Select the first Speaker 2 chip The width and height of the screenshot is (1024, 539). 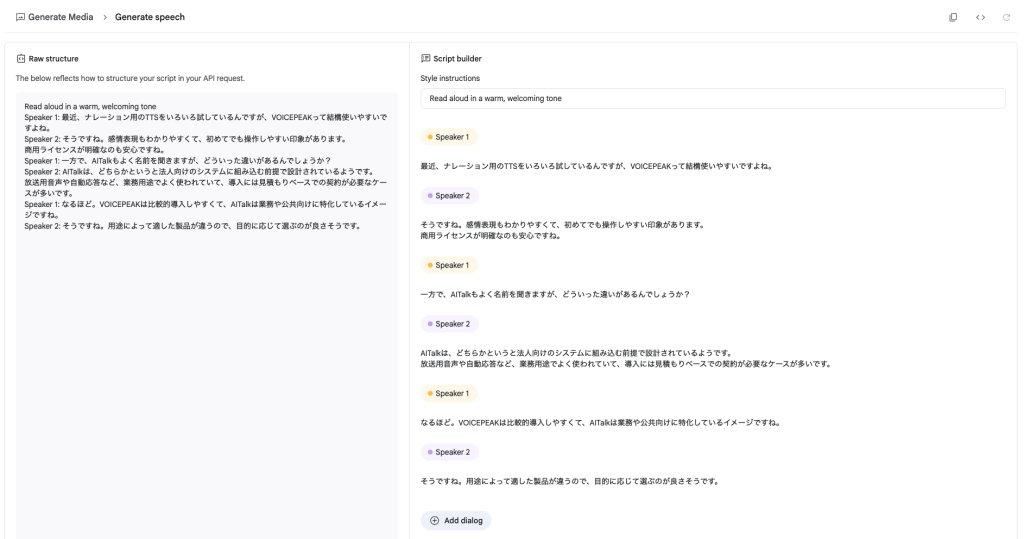click(449, 195)
